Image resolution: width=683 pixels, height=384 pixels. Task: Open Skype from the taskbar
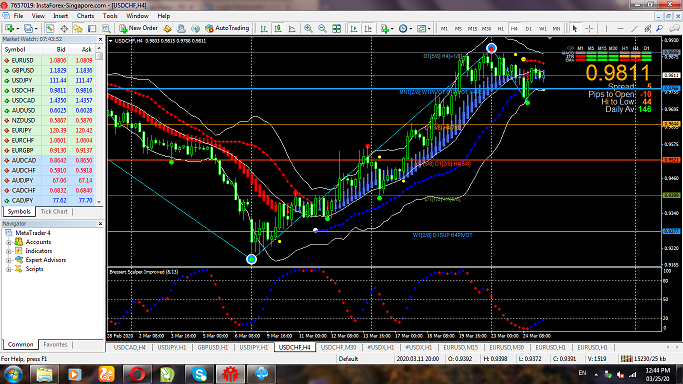199,374
